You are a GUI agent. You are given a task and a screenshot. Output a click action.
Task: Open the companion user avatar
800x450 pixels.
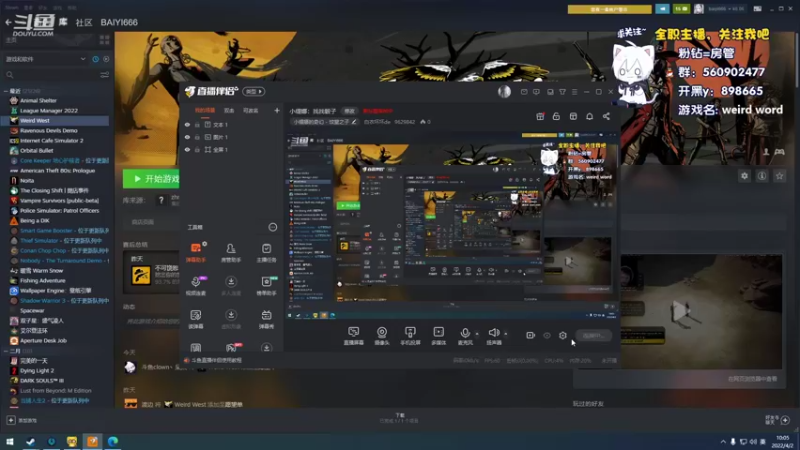[x=504, y=91]
